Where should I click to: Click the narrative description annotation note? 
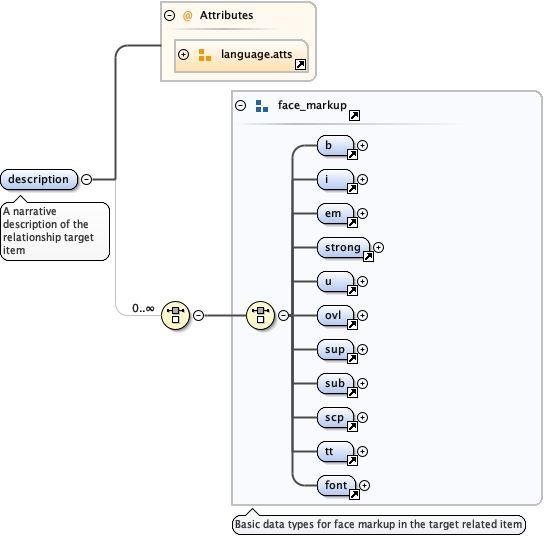pyautogui.click(x=55, y=231)
